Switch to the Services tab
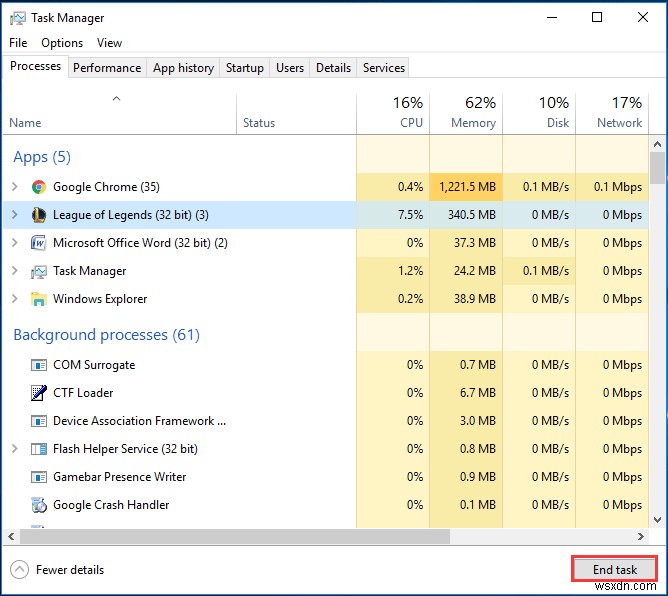Viewport: 668px width, 596px height. (383, 68)
